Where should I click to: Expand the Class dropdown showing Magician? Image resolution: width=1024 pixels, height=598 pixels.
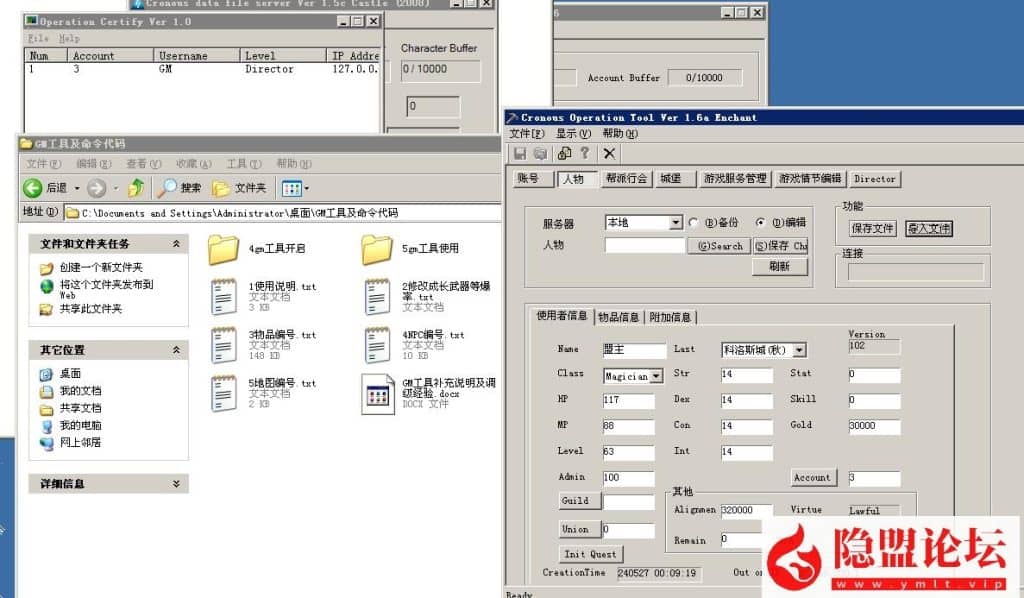tap(656, 377)
